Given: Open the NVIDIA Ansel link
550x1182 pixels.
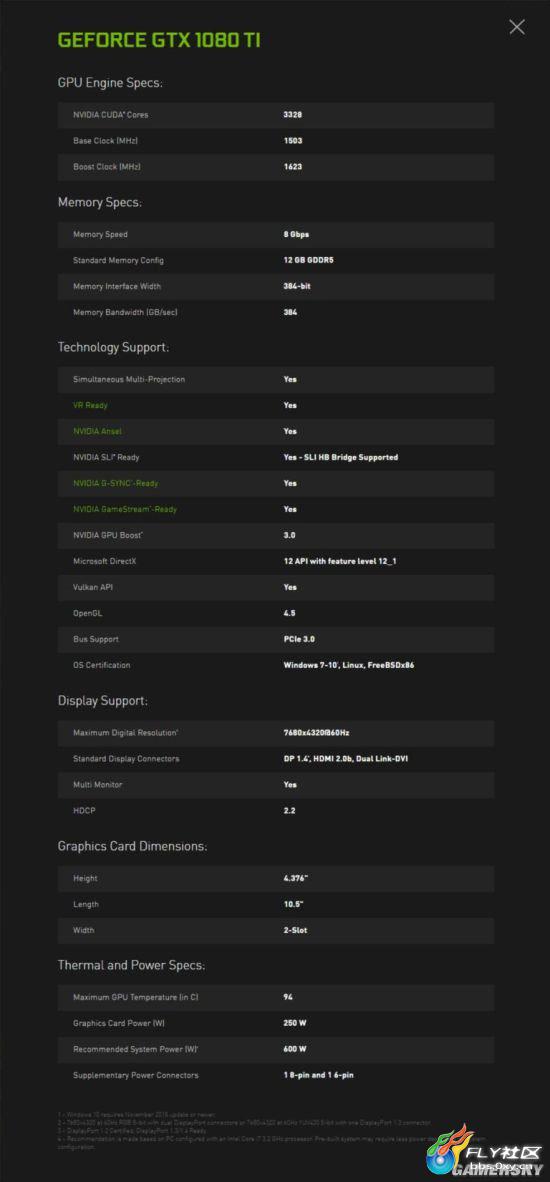Looking at the screenshot, I should (x=97, y=431).
